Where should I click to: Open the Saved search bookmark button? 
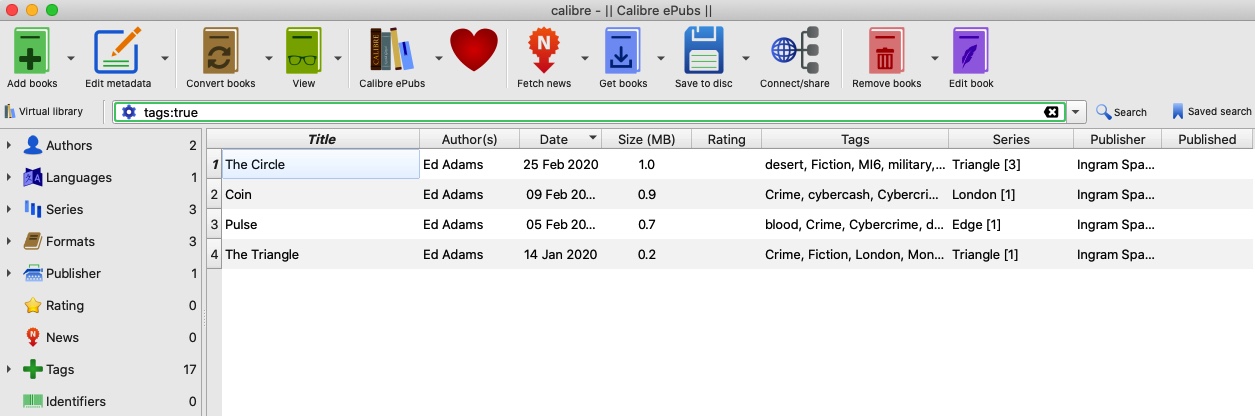tap(1212, 112)
